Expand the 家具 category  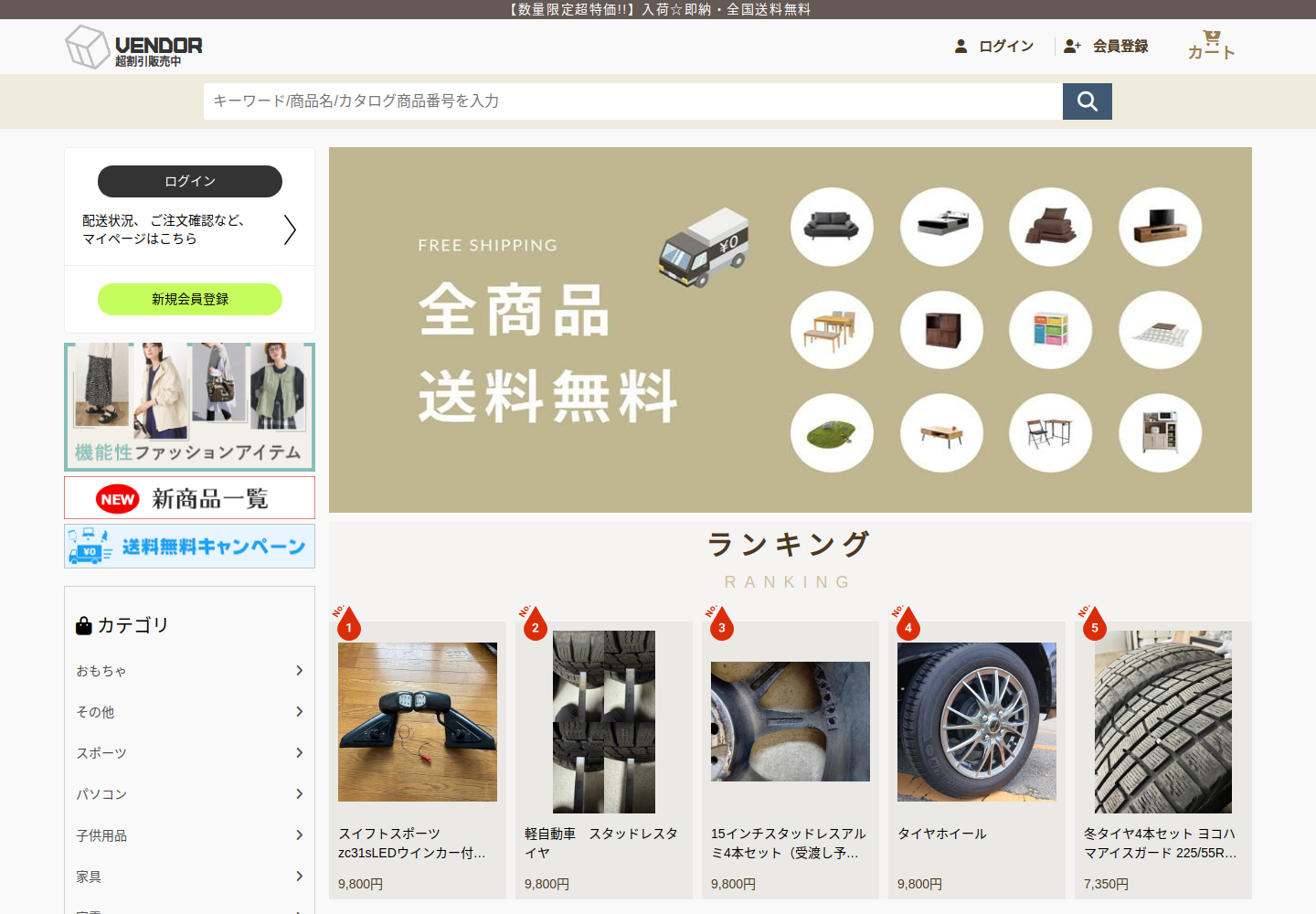tap(190, 877)
